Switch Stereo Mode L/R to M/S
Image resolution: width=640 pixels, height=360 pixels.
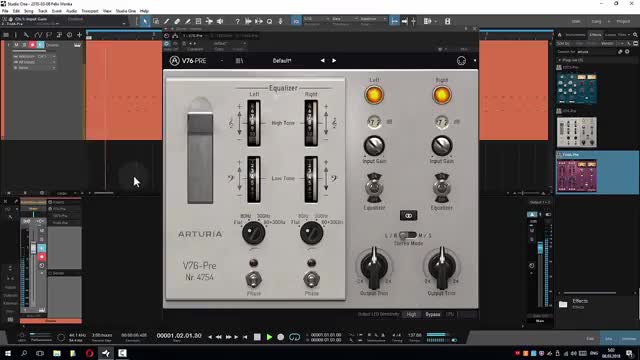[x=408, y=236]
